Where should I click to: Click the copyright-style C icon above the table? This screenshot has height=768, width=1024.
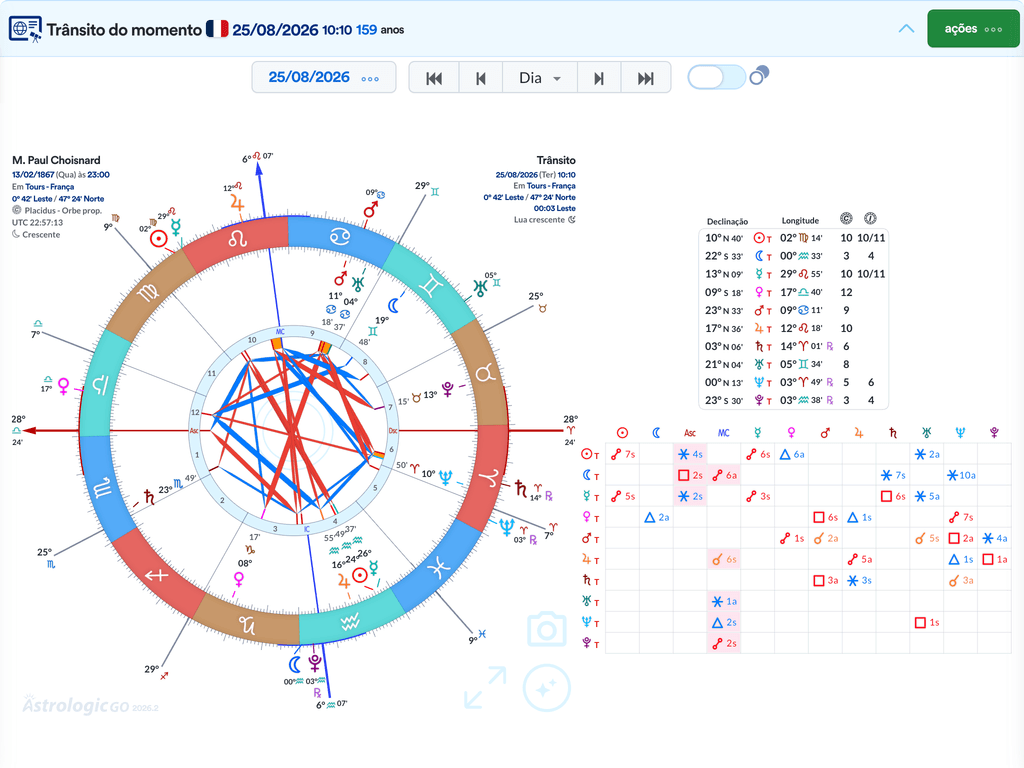point(846,219)
